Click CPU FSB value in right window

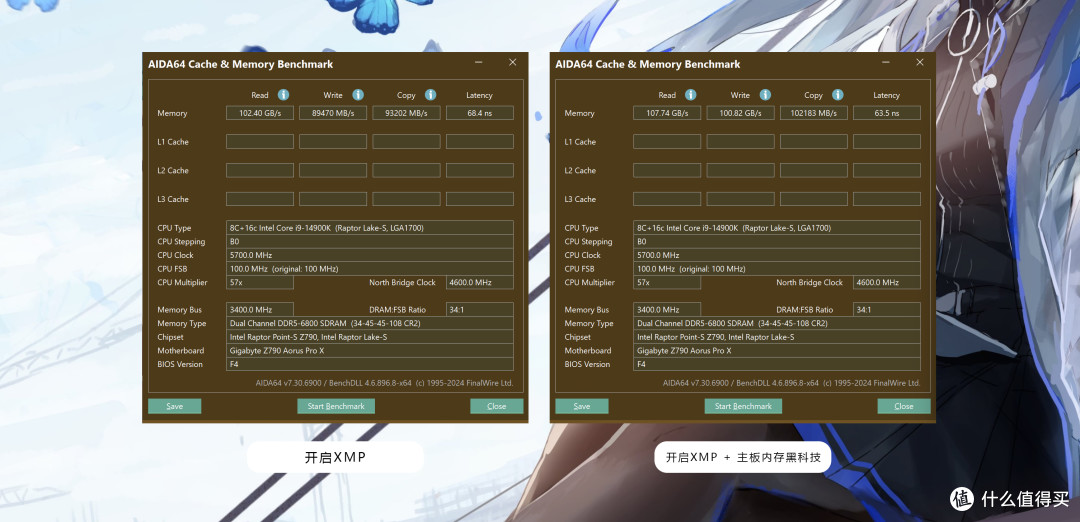777,269
